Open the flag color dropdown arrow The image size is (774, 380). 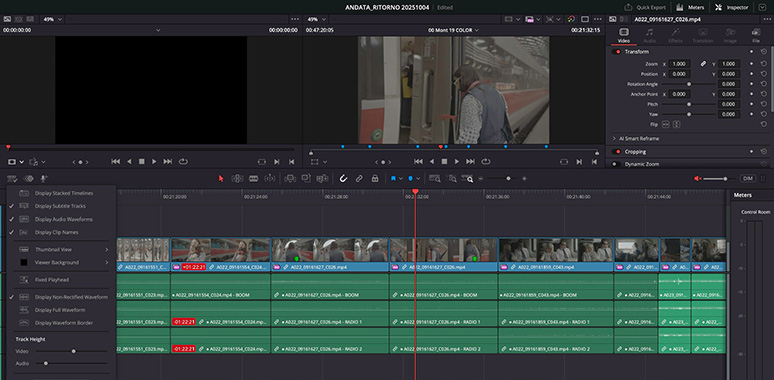400,178
